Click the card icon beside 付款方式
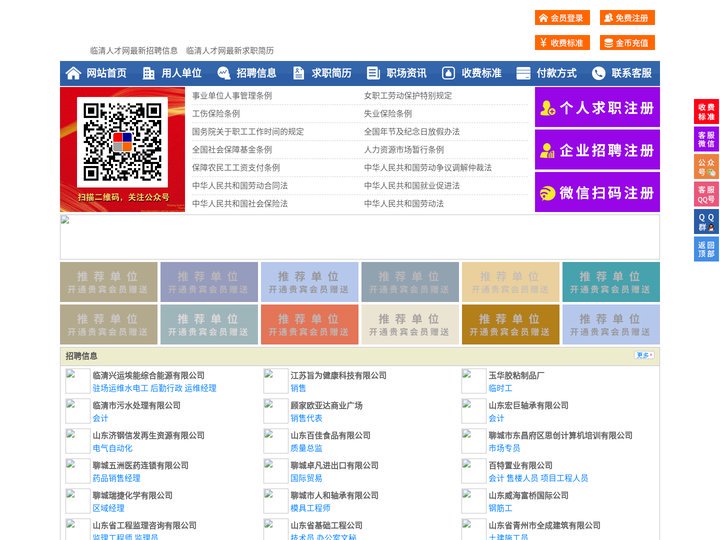This screenshot has height=540, width=720. 523,73
